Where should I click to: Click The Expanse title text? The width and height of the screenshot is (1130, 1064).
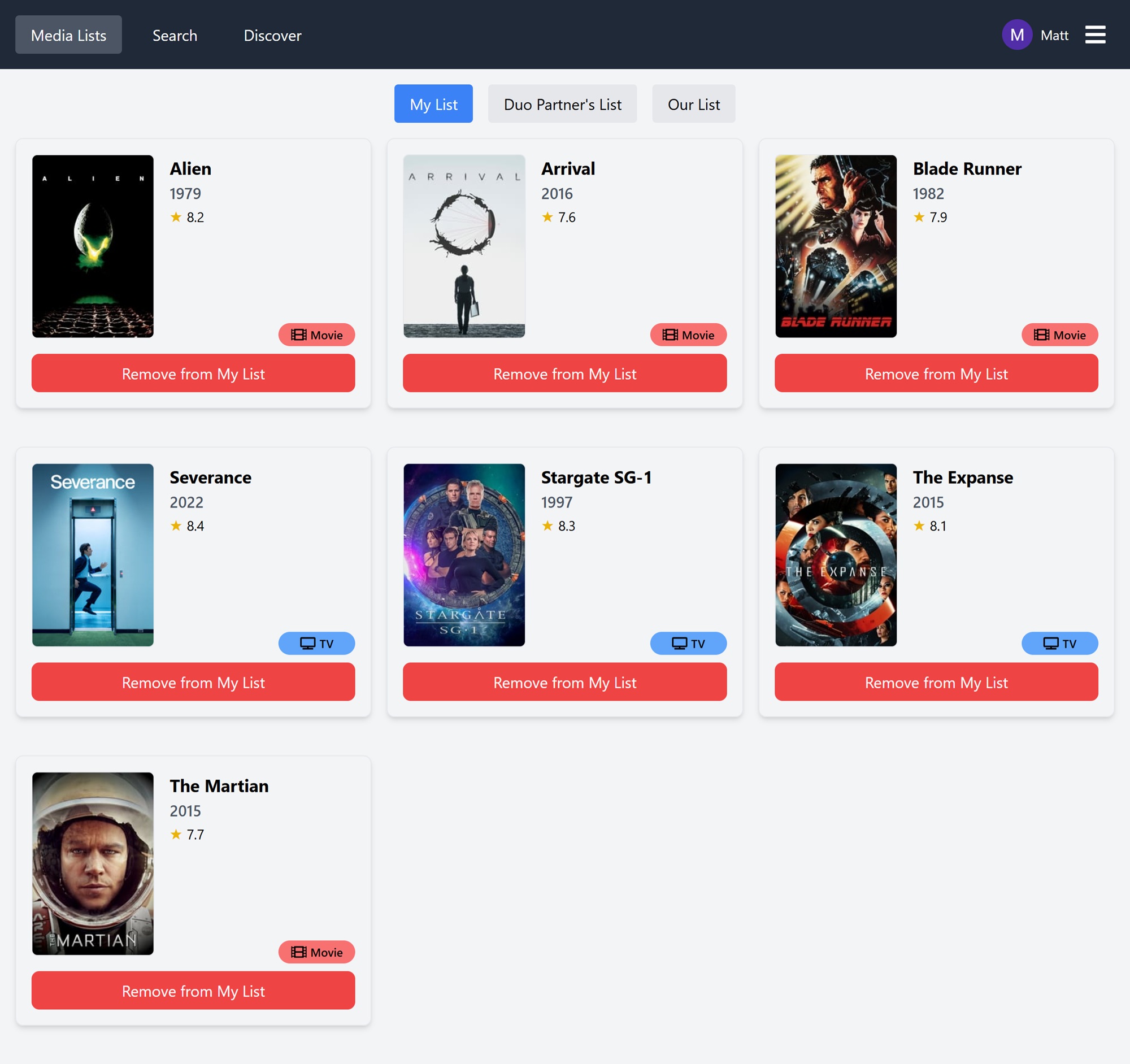coord(963,477)
